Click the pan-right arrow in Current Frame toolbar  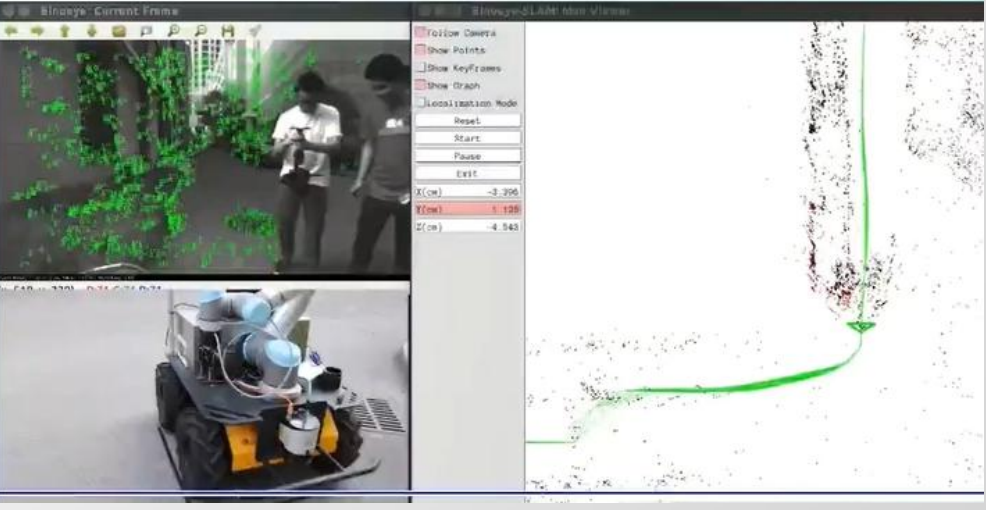[38, 31]
